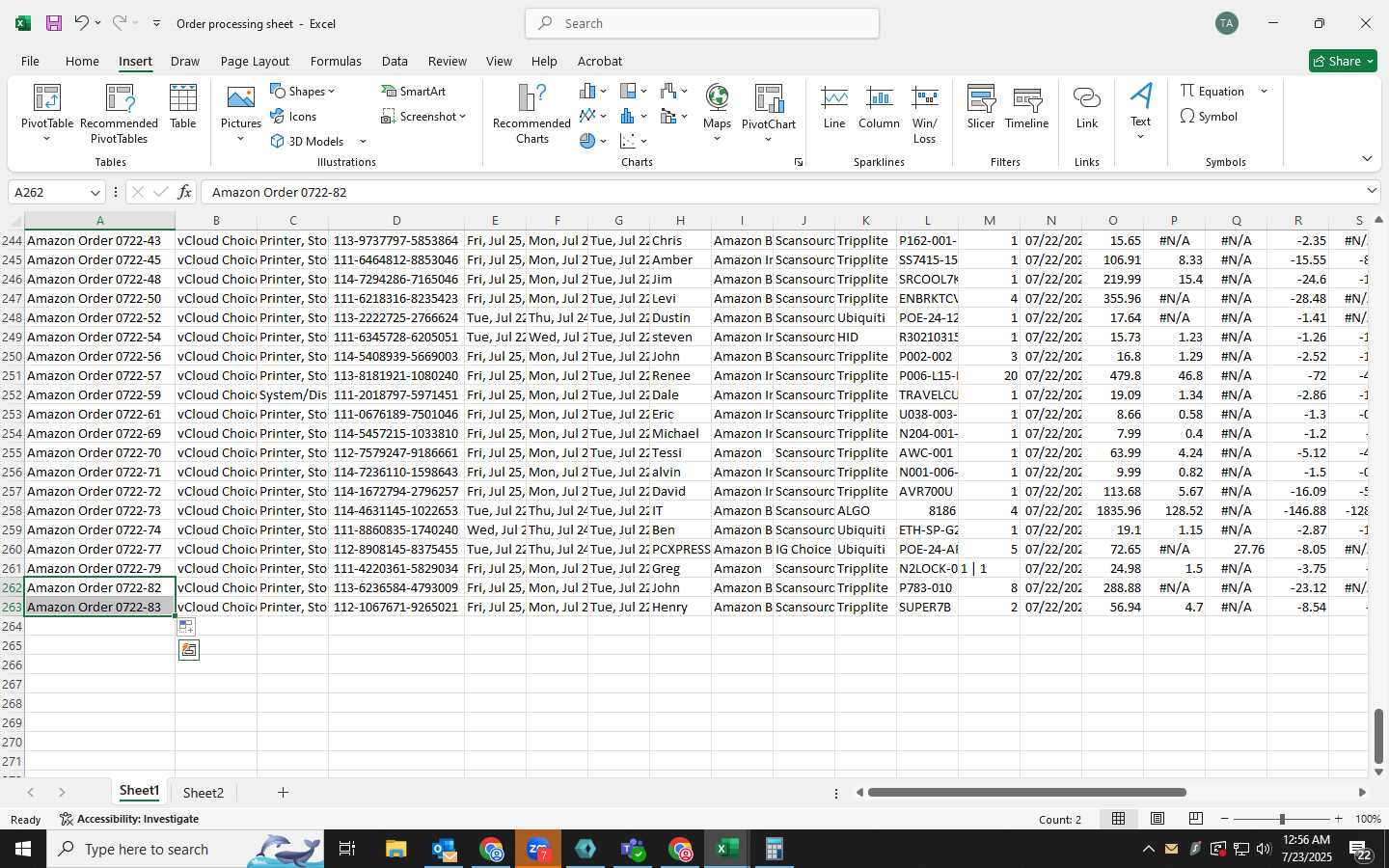This screenshot has height=868, width=1389.
Task: Add a Line sparkline
Action: [834, 107]
